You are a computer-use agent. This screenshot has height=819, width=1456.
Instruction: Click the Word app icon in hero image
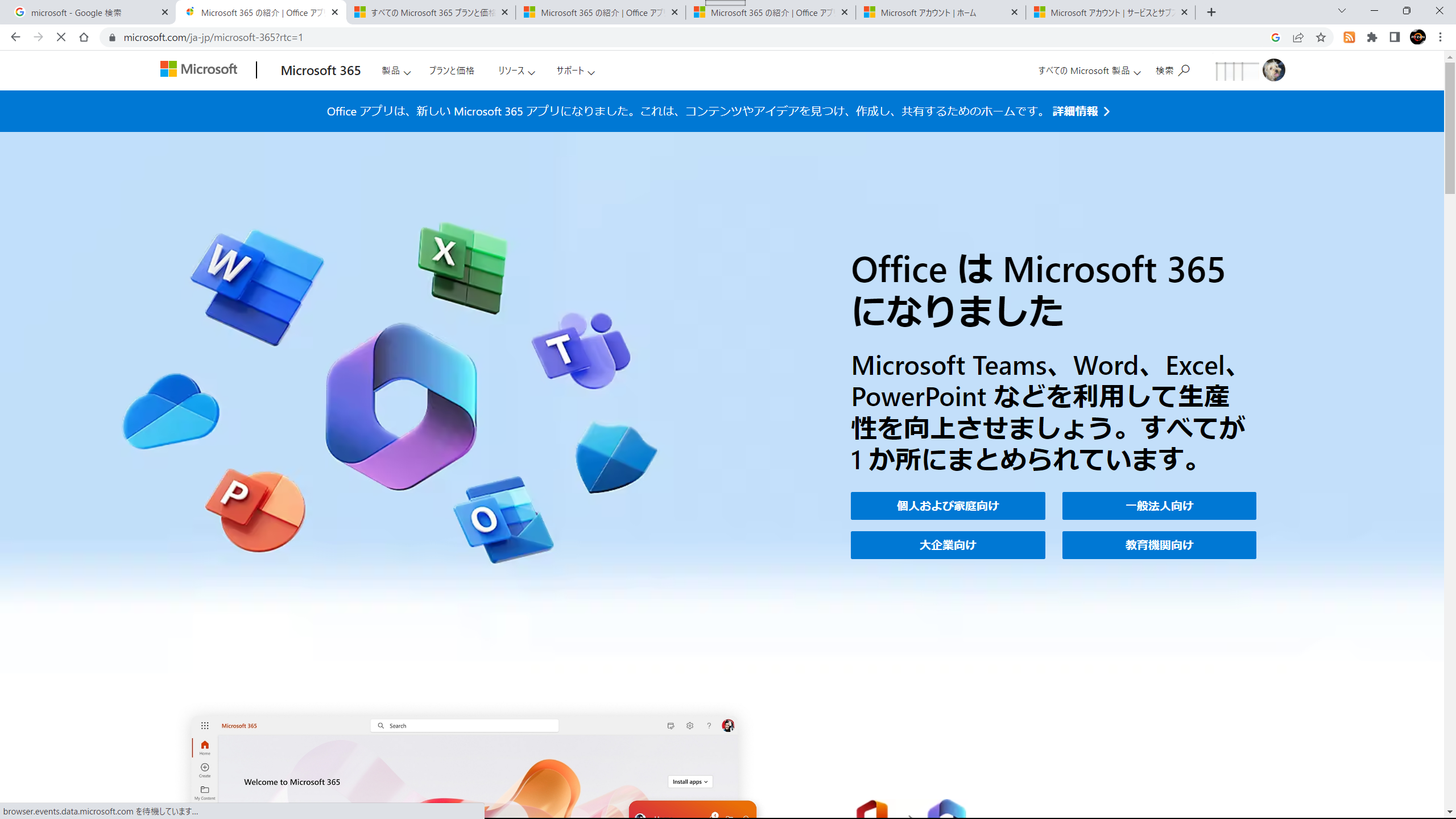click(256, 287)
